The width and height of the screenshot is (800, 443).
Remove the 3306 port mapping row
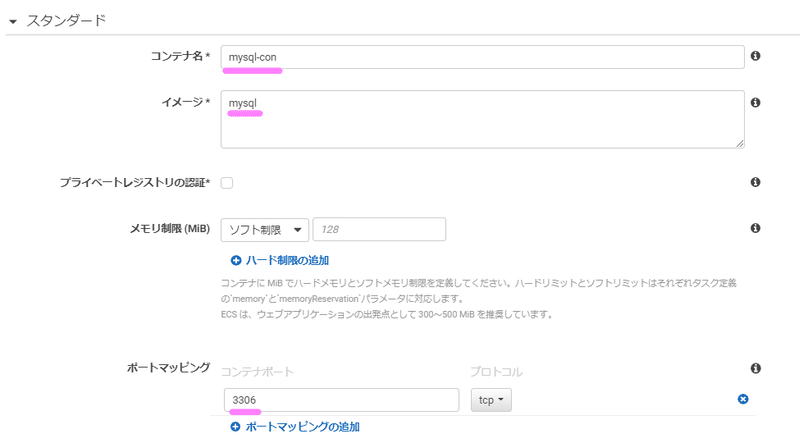[x=743, y=399]
